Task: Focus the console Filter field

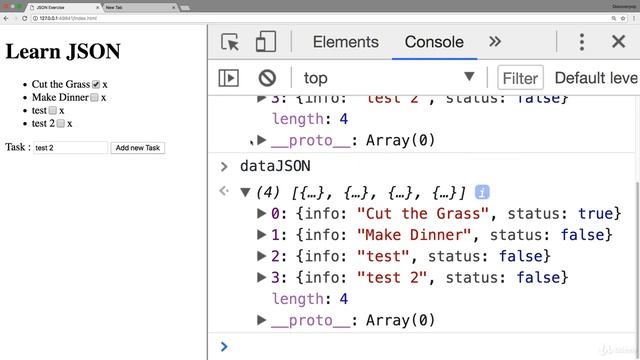Action: pos(520,78)
